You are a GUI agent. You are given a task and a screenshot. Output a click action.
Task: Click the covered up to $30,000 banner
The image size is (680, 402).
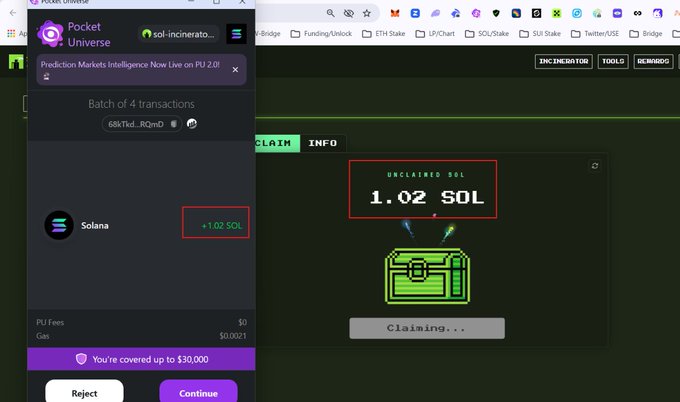(141, 359)
